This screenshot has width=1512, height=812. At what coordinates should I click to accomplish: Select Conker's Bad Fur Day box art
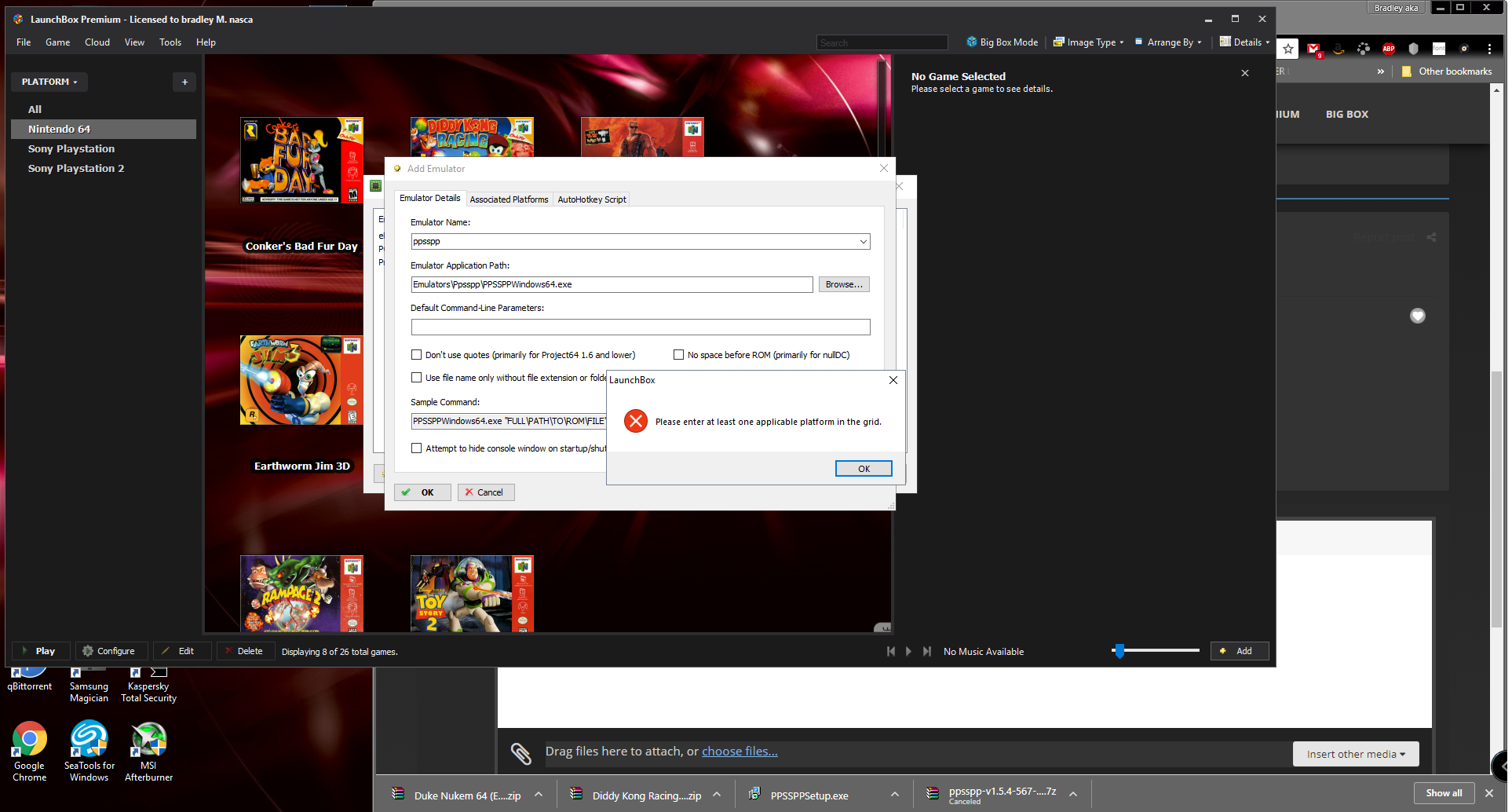[303, 161]
